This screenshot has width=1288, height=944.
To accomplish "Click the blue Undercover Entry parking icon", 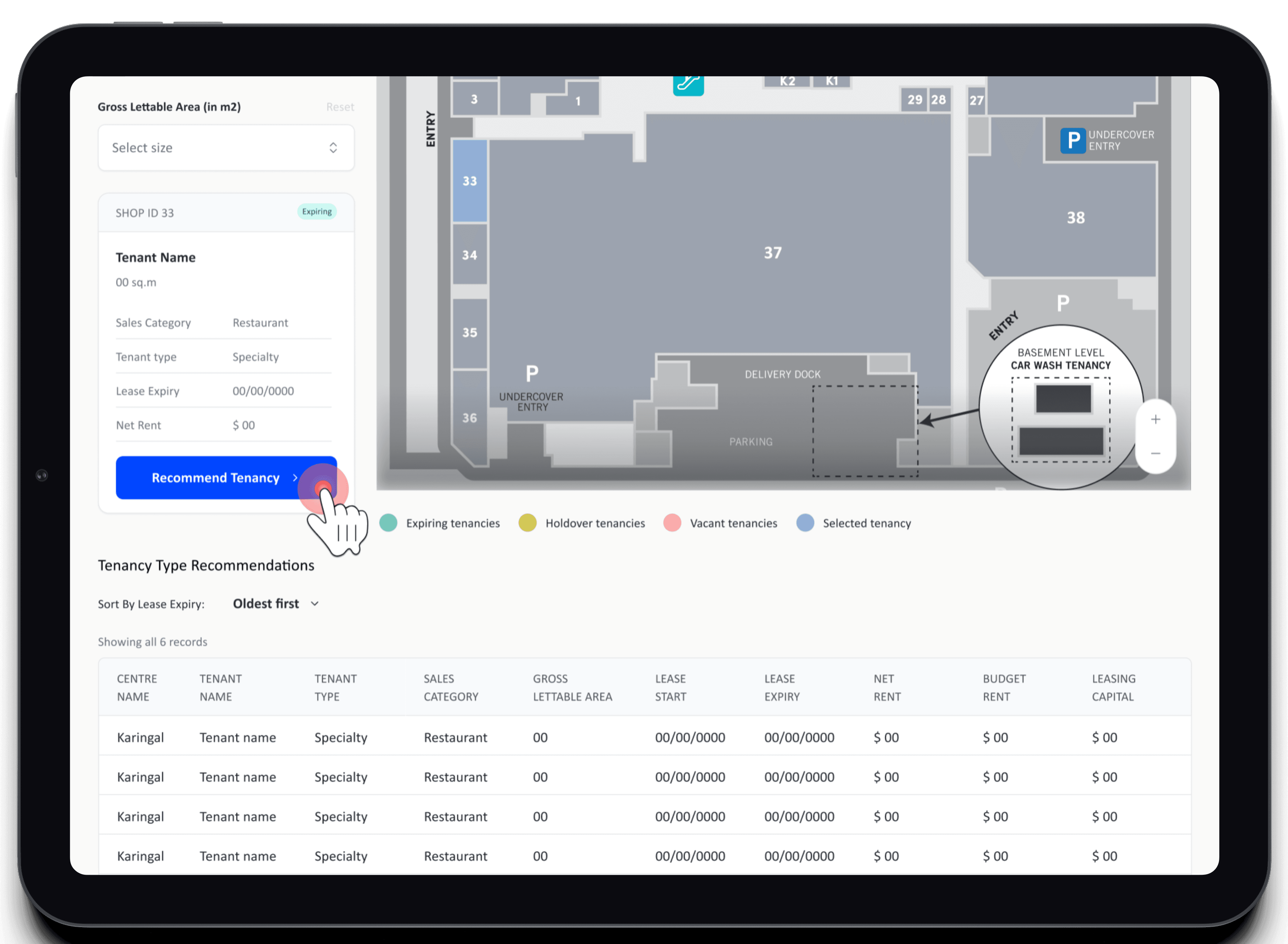I will click(x=1072, y=141).
